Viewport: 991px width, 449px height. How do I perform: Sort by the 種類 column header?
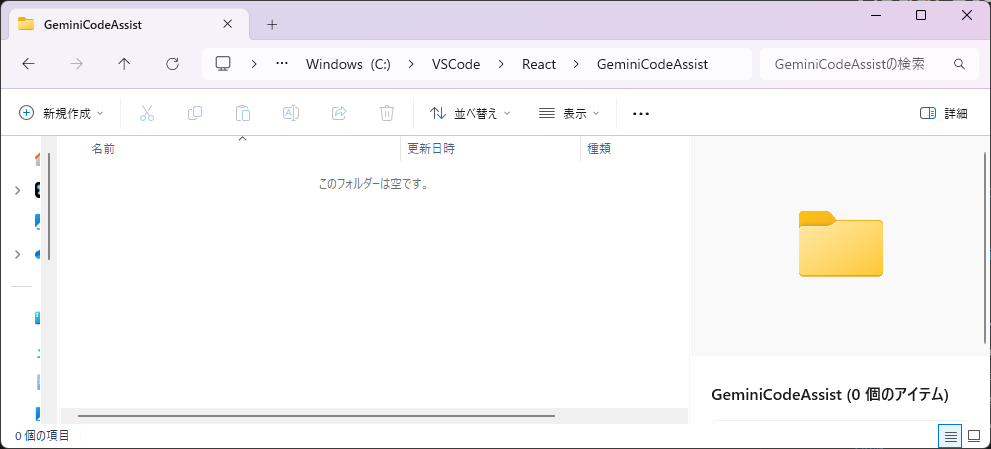pyautogui.click(x=635, y=149)
